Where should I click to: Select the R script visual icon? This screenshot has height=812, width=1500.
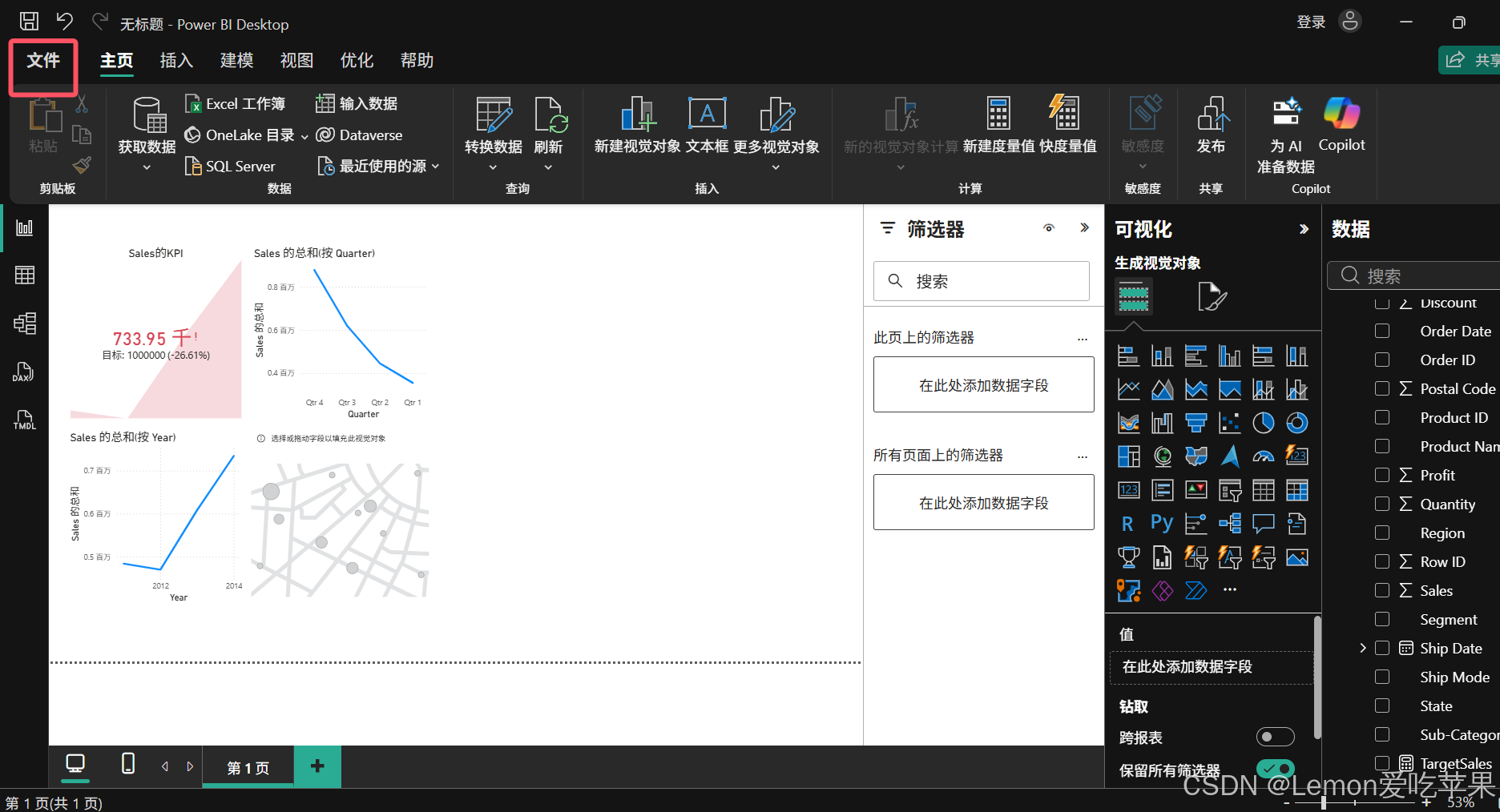click(x=1128, y=524)
